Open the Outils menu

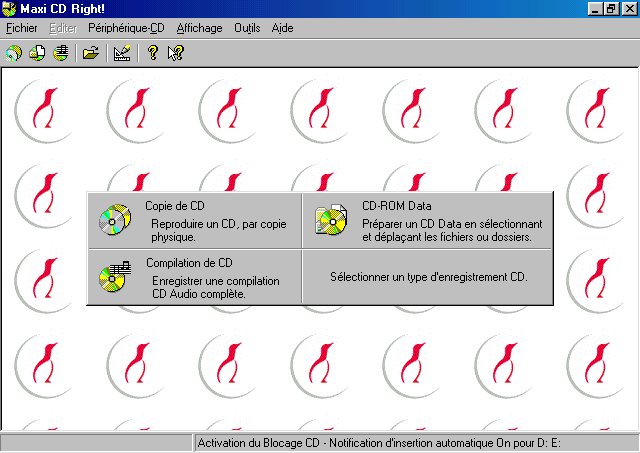pos(247,28)
